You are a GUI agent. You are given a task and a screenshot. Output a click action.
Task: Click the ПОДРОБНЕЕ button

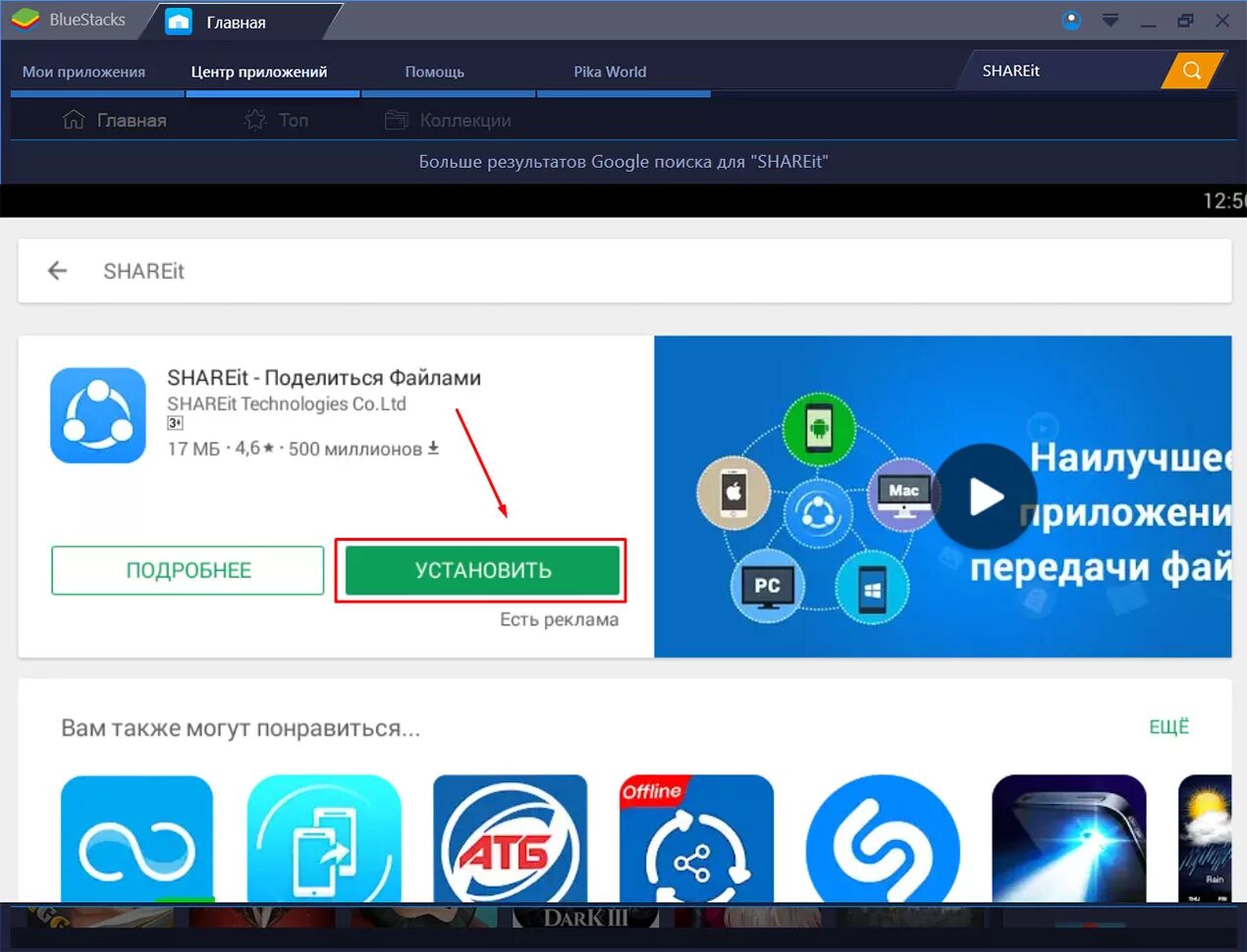188,570
